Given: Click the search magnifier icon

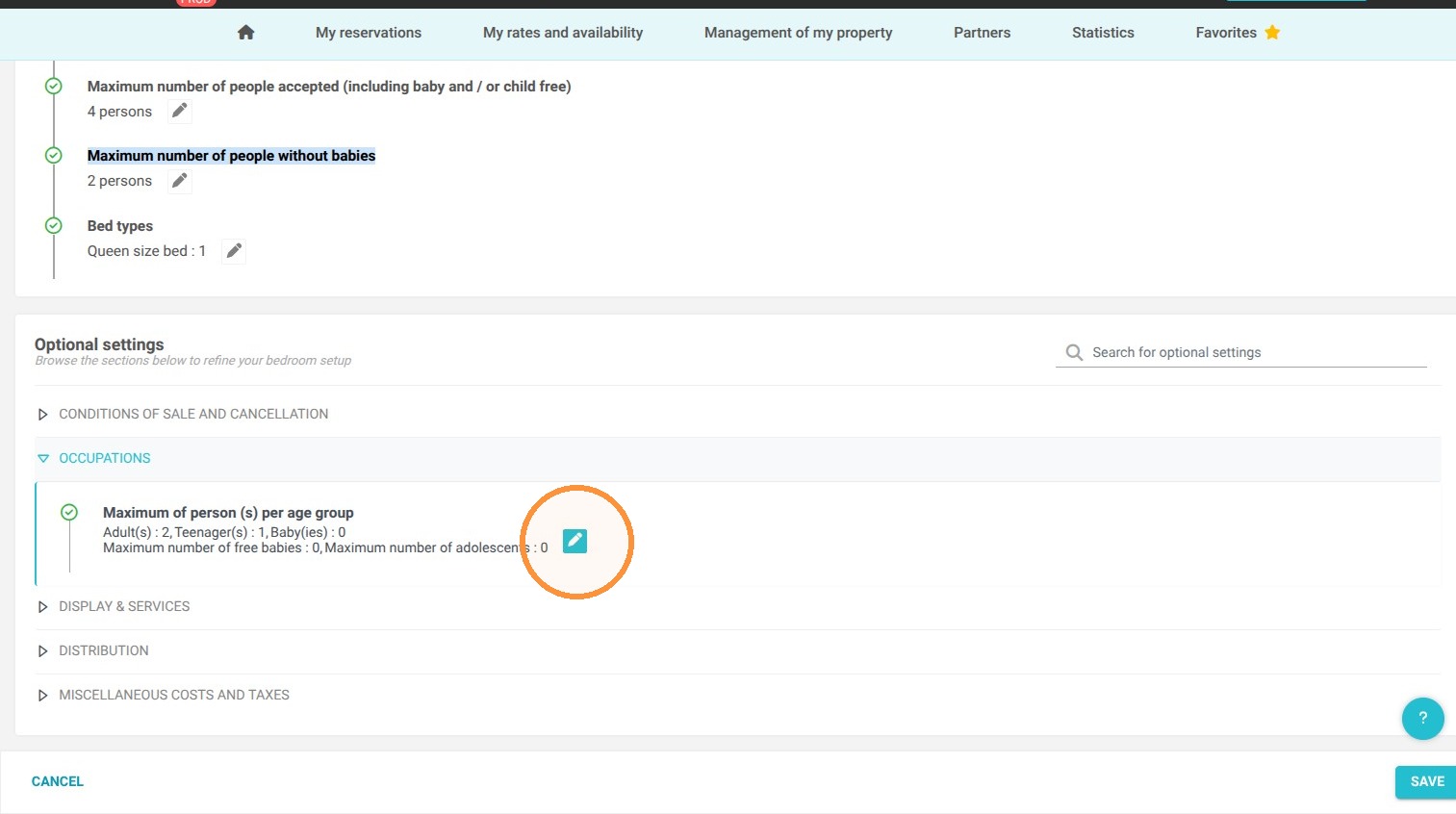Looking at the screenshot, I should tap(1074, 353).
